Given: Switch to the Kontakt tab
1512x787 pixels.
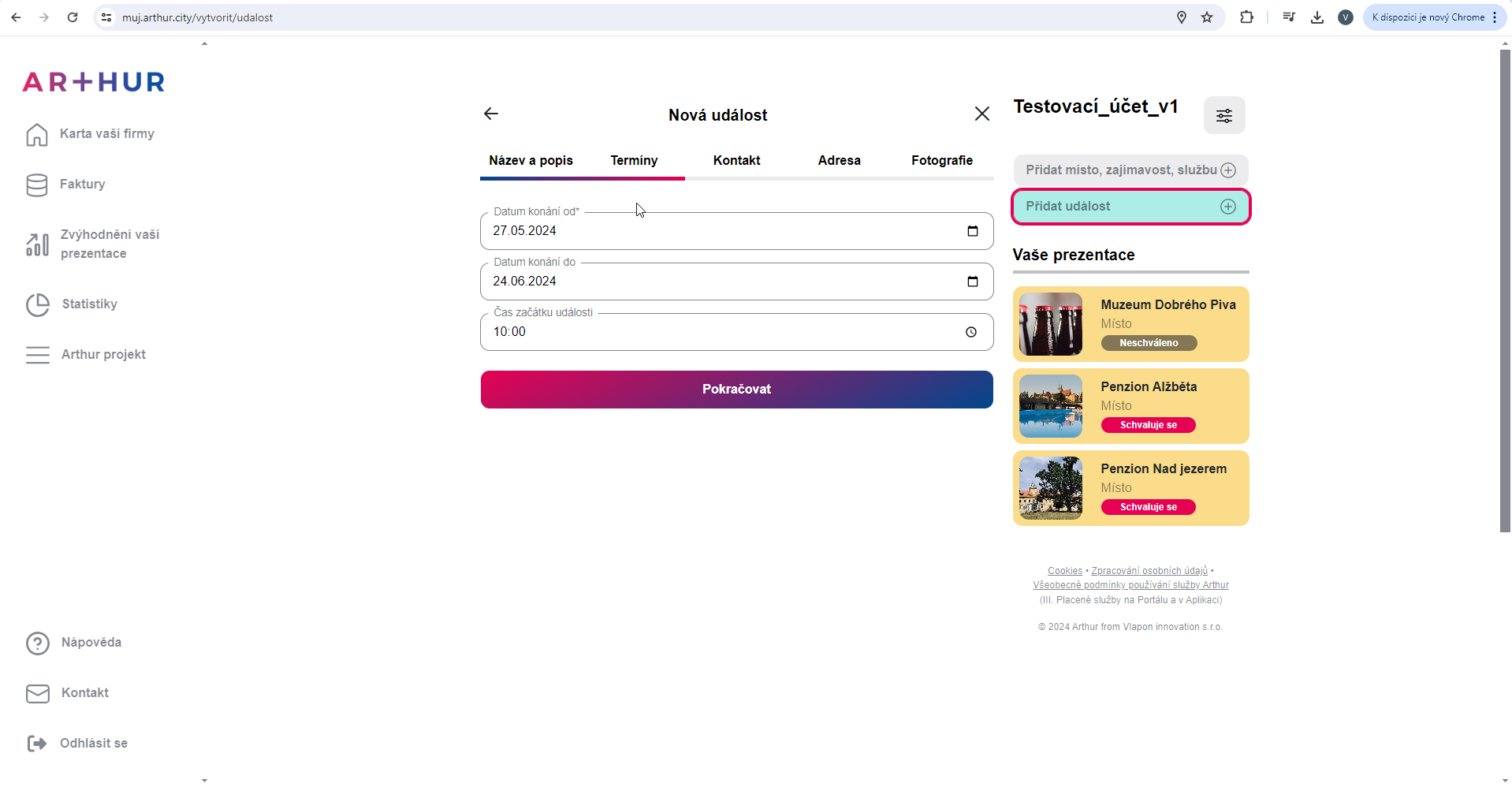Looking at the screenshot, I should (736, 161).
